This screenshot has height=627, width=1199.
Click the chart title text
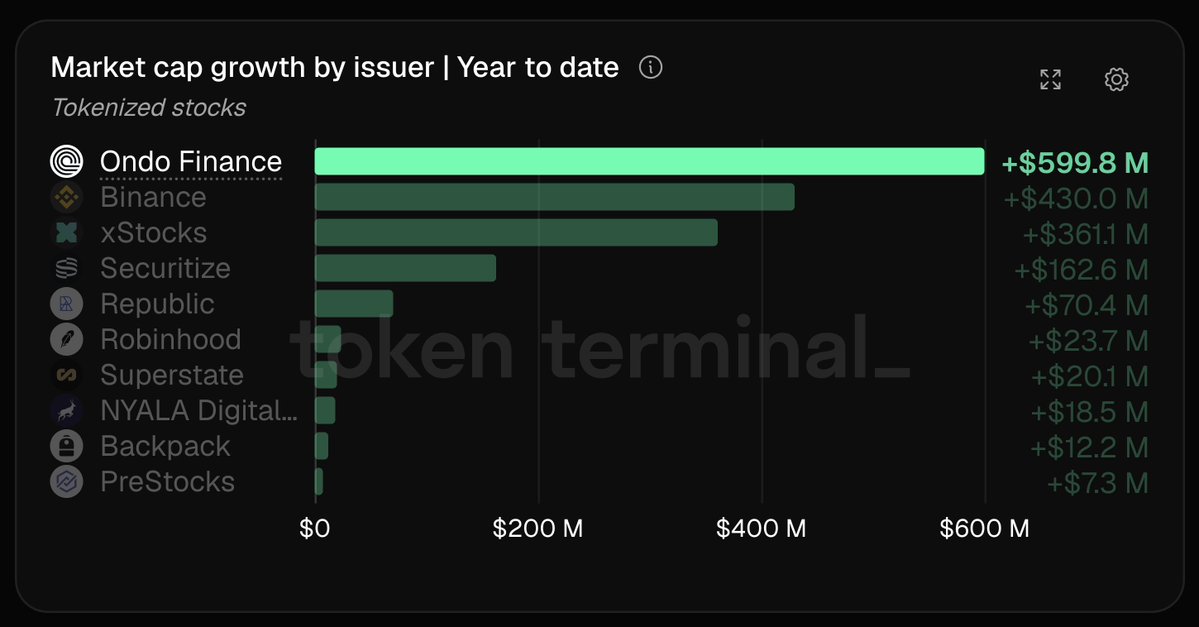click(x=334, y=67)
